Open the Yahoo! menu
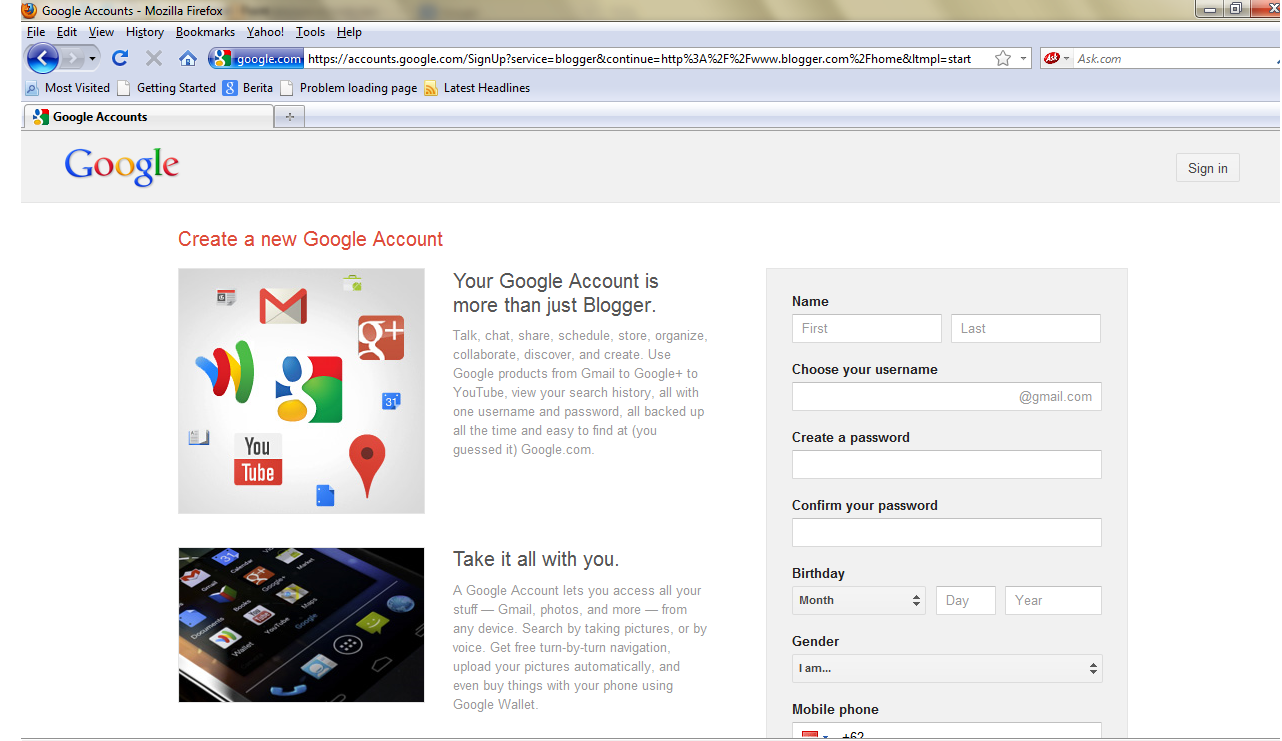1282x741 pixels. point(266,32)
